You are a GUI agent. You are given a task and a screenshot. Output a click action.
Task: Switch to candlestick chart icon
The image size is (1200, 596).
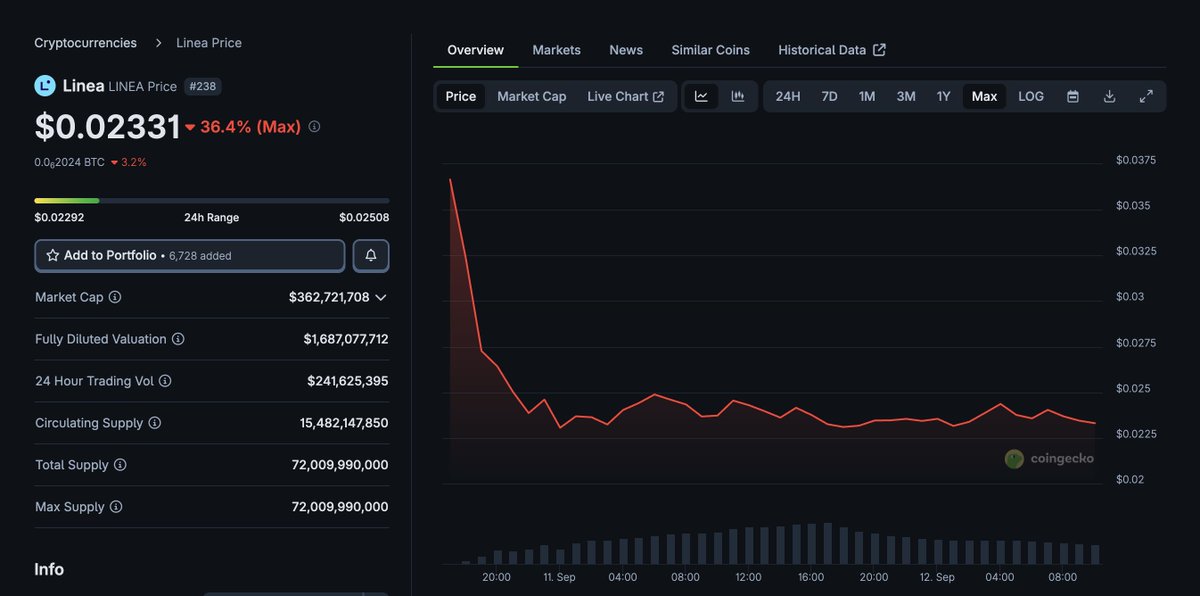pyautogui.click(x=738, y=96)
